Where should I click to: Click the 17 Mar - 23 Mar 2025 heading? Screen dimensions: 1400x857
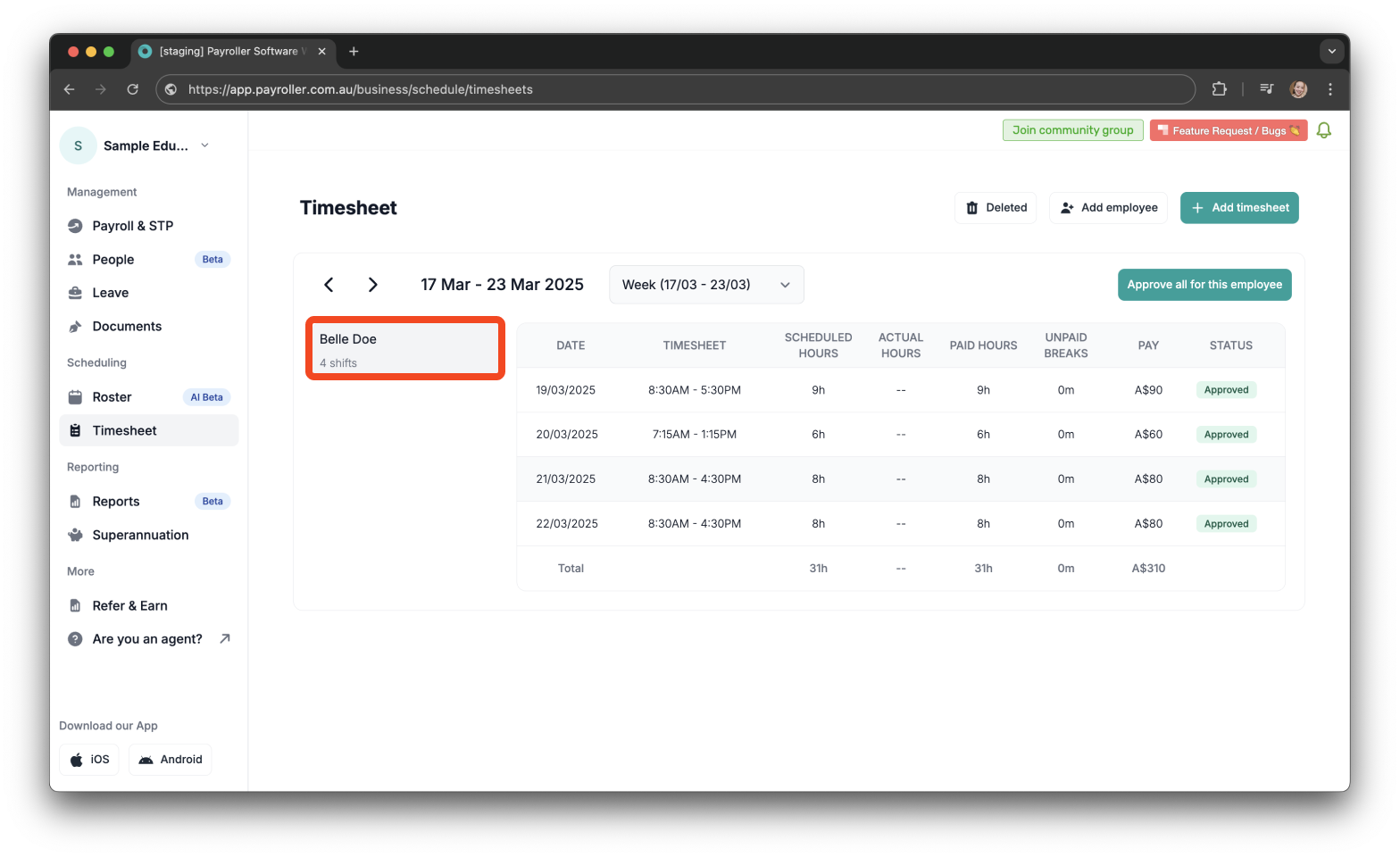[x=502, y=285]
